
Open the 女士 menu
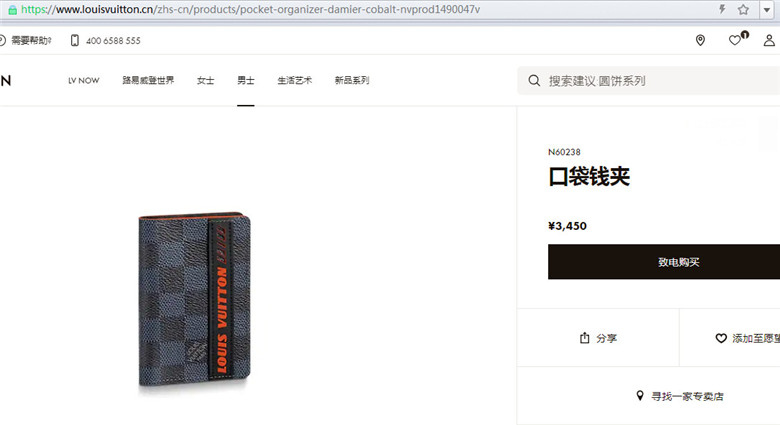coord(205,80)
